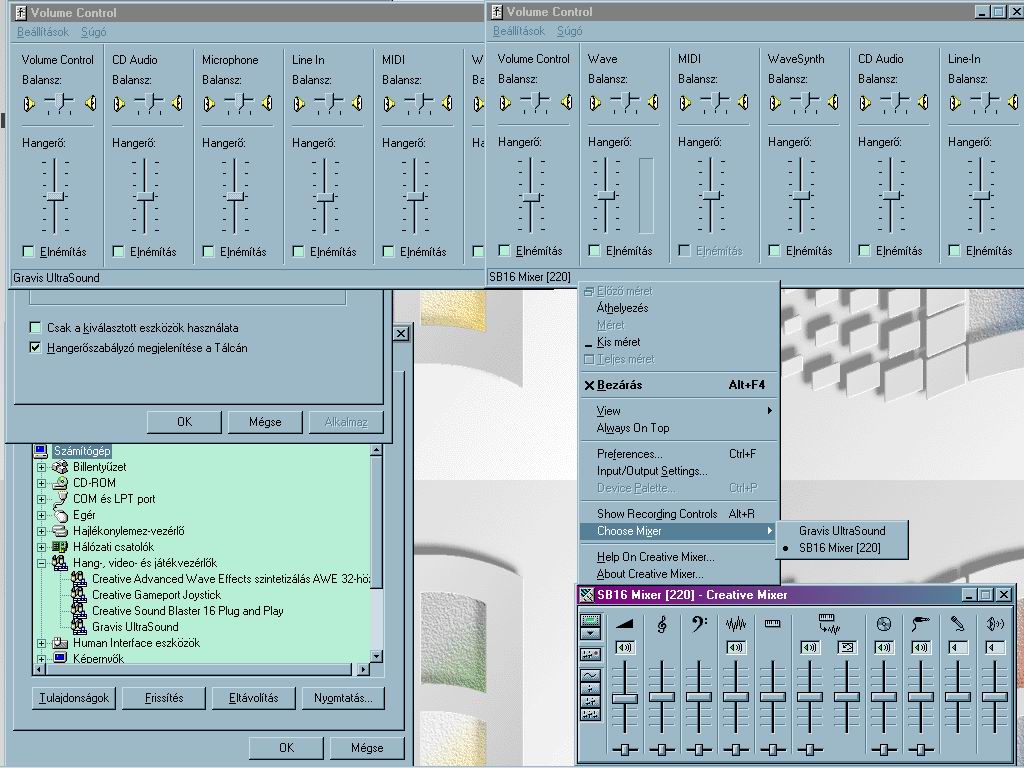
Task: Mute the Wave channel in SB16 Volume Control
Action: point(594,251)
